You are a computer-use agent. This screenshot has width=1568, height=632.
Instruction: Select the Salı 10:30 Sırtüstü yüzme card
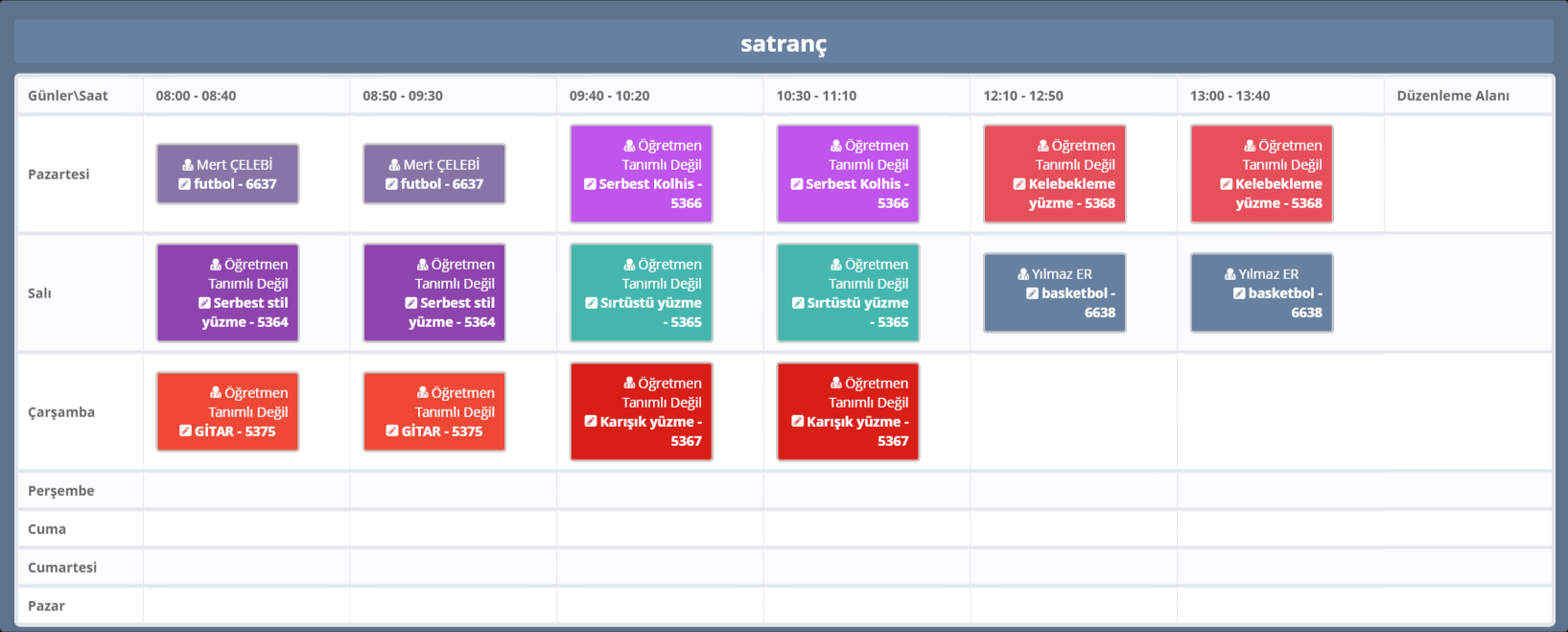pyautogui.click(x=848, y=293)
